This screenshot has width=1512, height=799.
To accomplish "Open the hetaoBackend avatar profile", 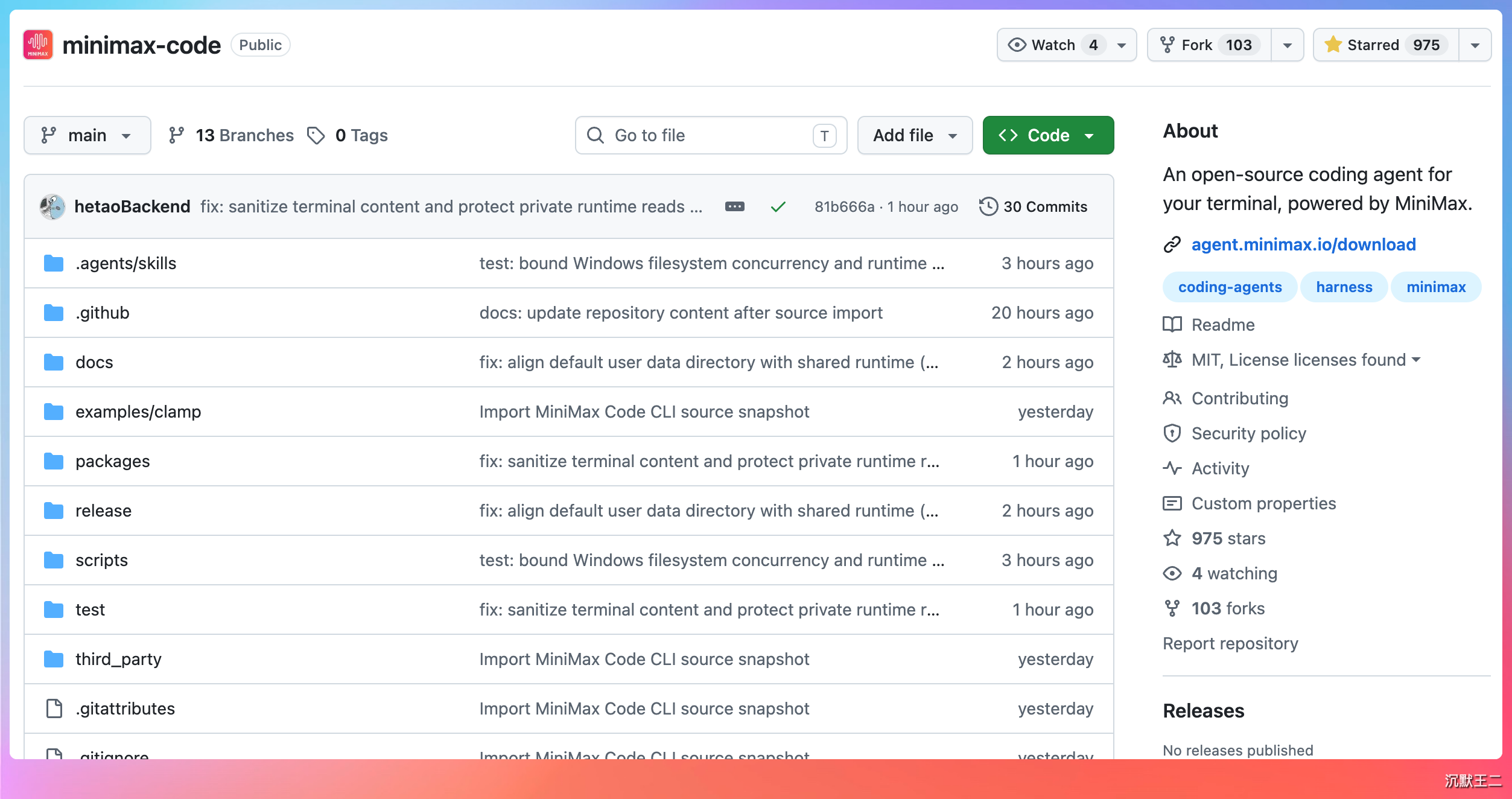I will tap(52, 207).
